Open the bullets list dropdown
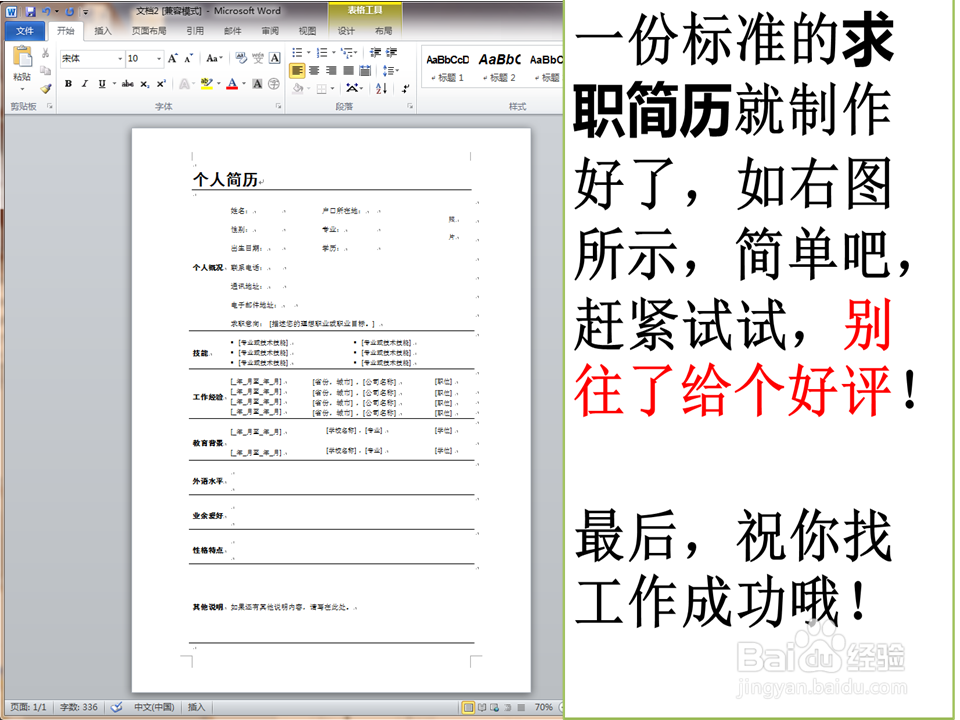Screen dimensions: 960x720 tap(308, 52)
